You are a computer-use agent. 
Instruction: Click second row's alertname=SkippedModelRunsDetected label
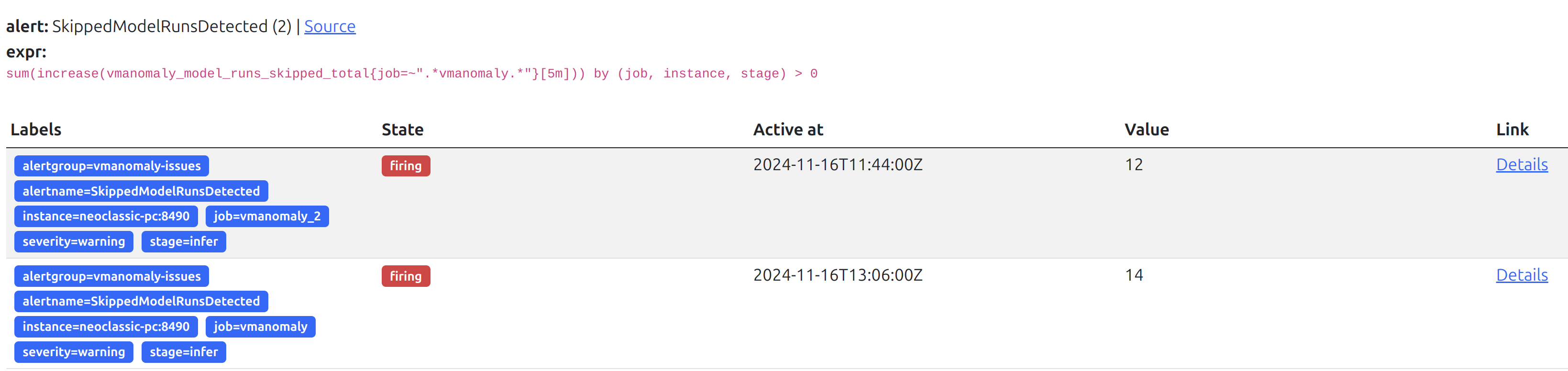pos(141,302)
